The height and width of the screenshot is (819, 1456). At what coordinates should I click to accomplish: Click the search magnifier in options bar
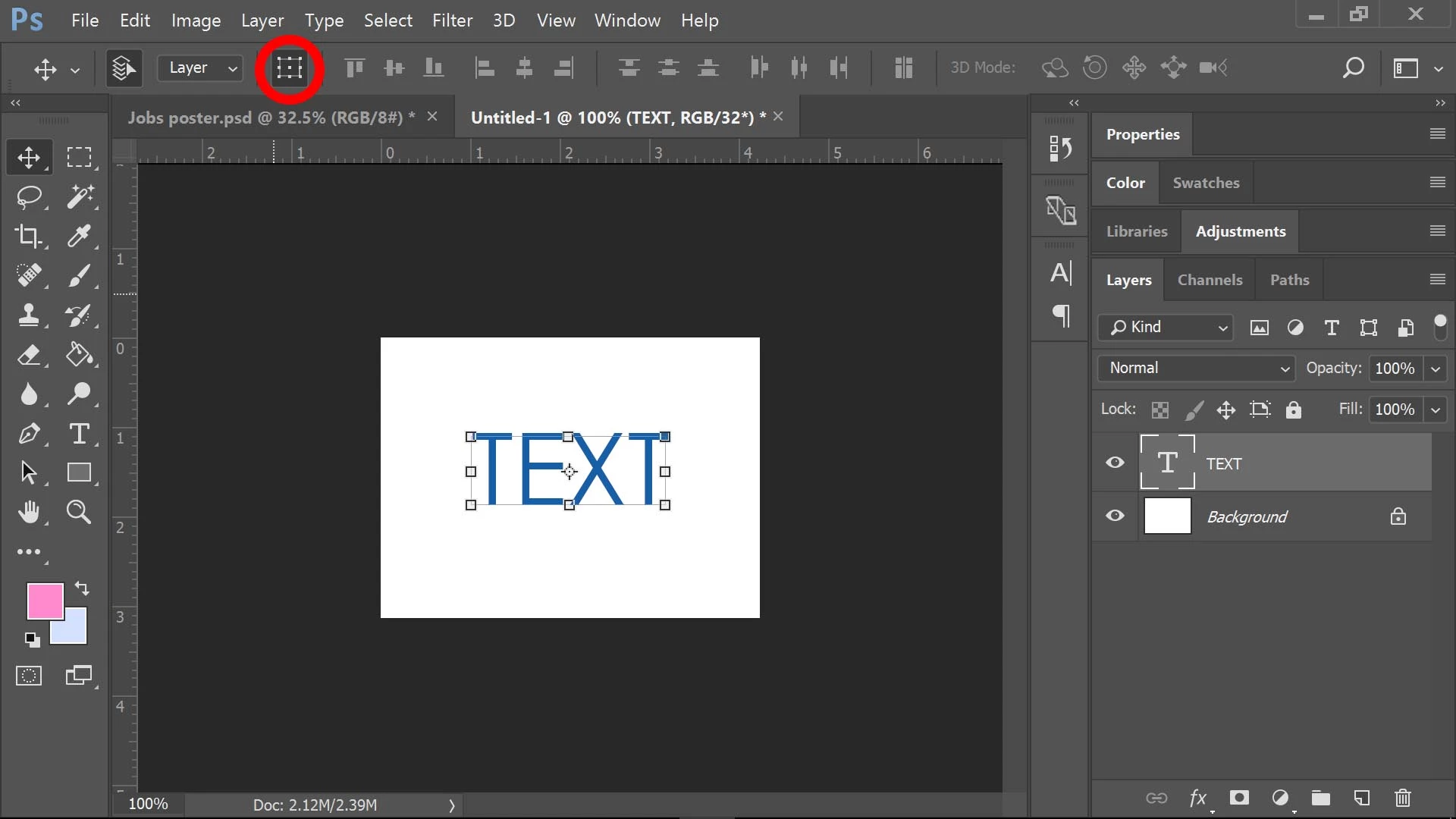1354,68
